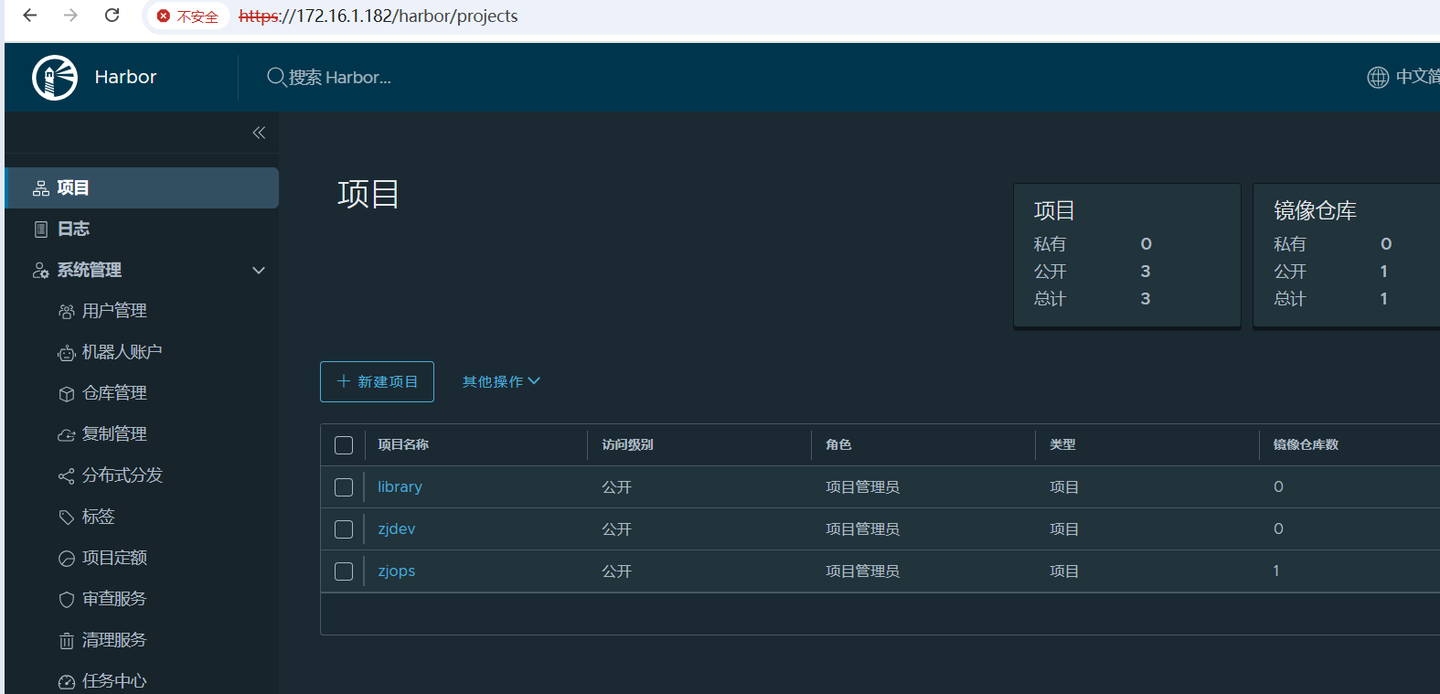Image resolution: width=1440 pixels, height=694 pixels.
Task: Select the checkbox next to zjops
Action: (x=343, y=571)
